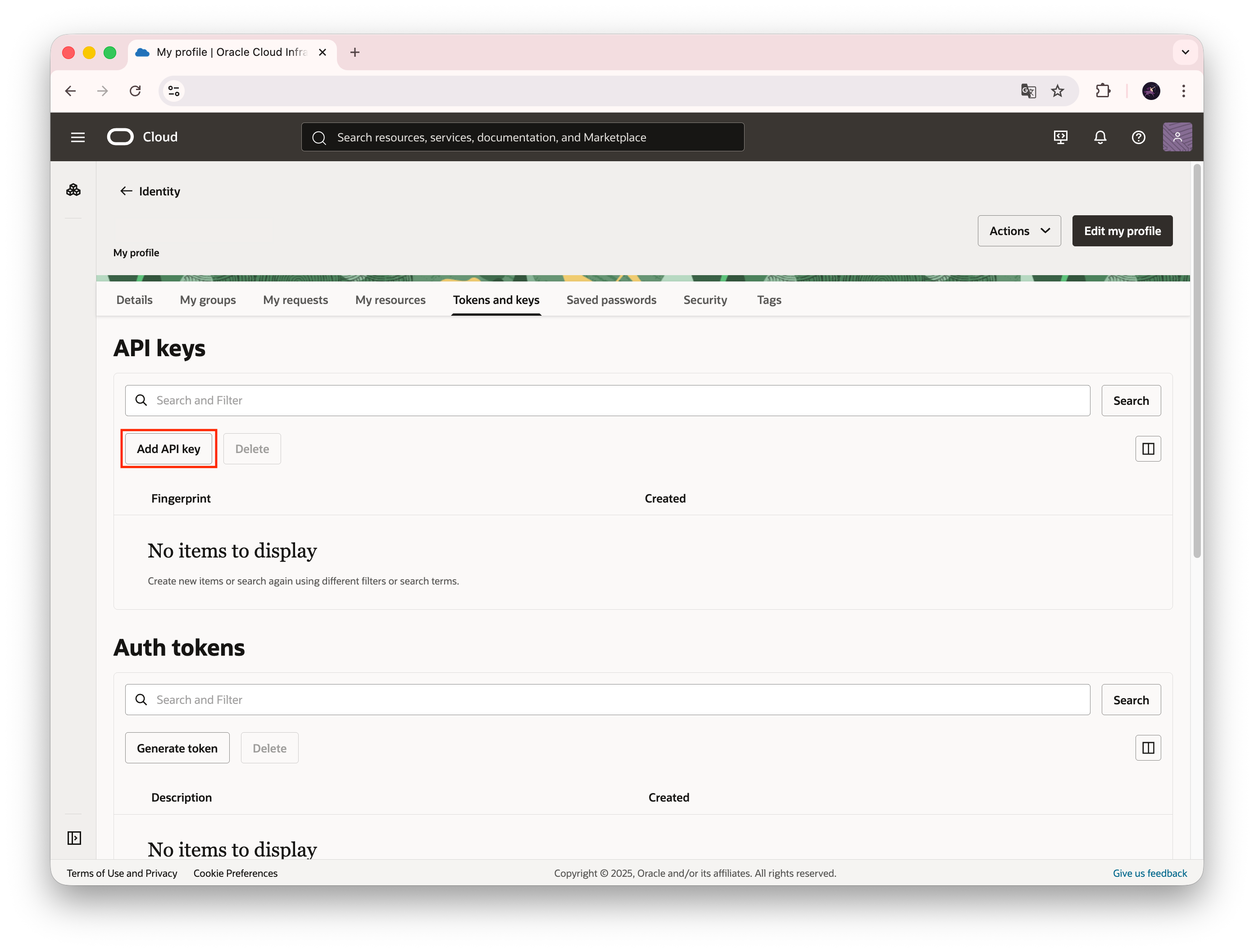Open the browser tab list chevron
The height and width of the screenshot is (952, 1254).
[x=1185, y=52]
